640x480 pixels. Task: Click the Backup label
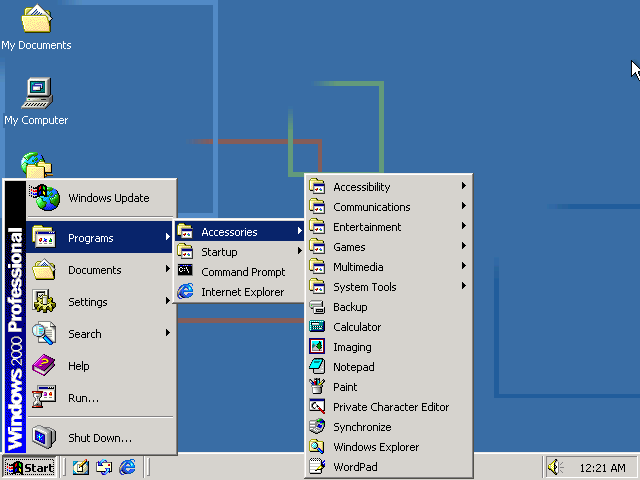click(350, 307)
